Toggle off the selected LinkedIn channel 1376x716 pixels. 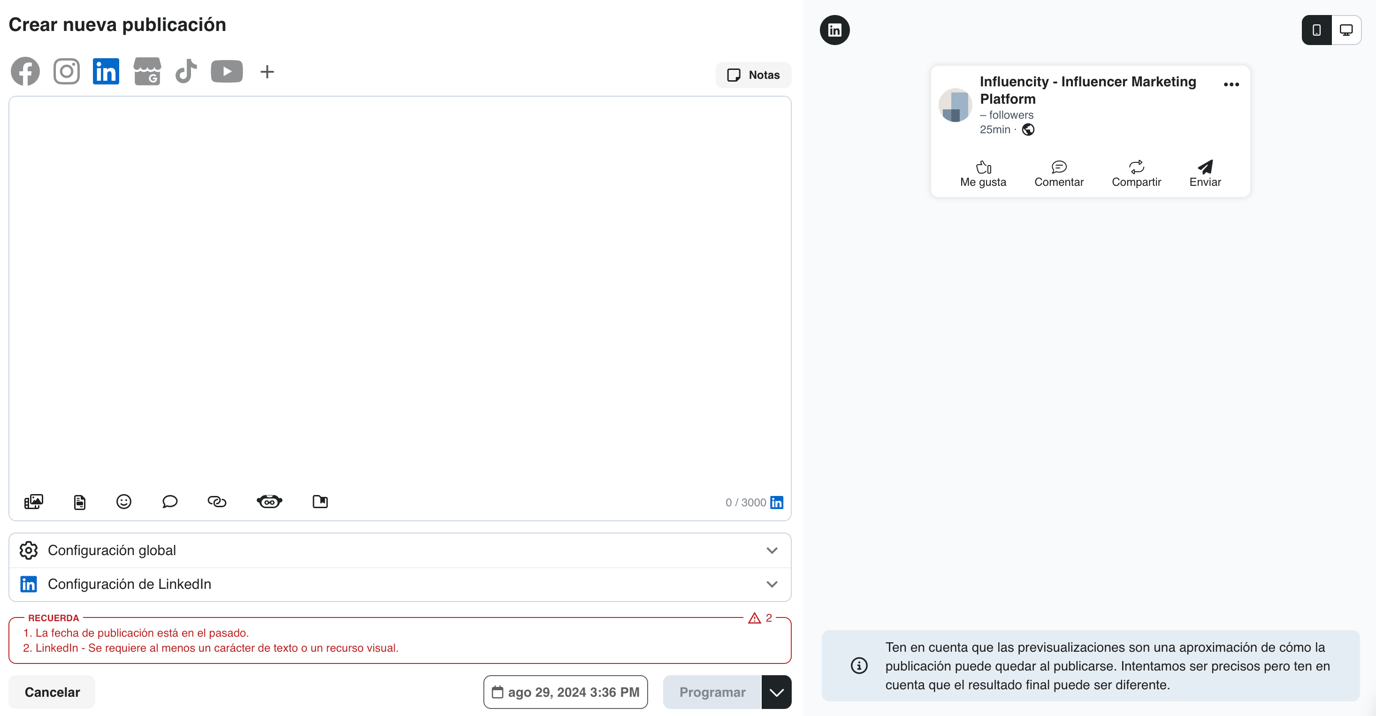[x=106, y=71]
